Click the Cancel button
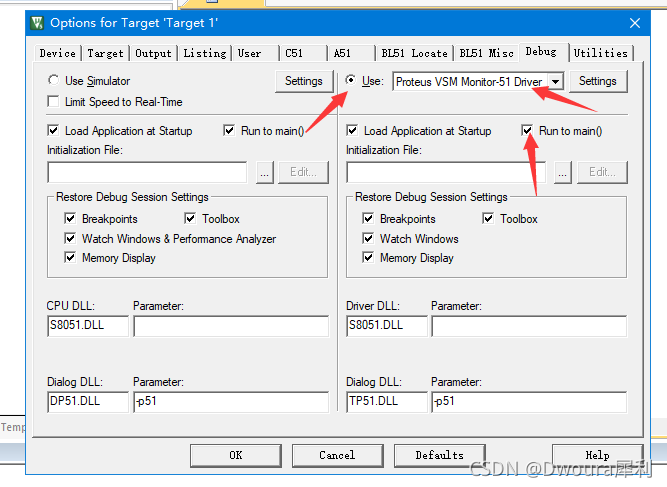The image size is (667, 487). [338, 456]
